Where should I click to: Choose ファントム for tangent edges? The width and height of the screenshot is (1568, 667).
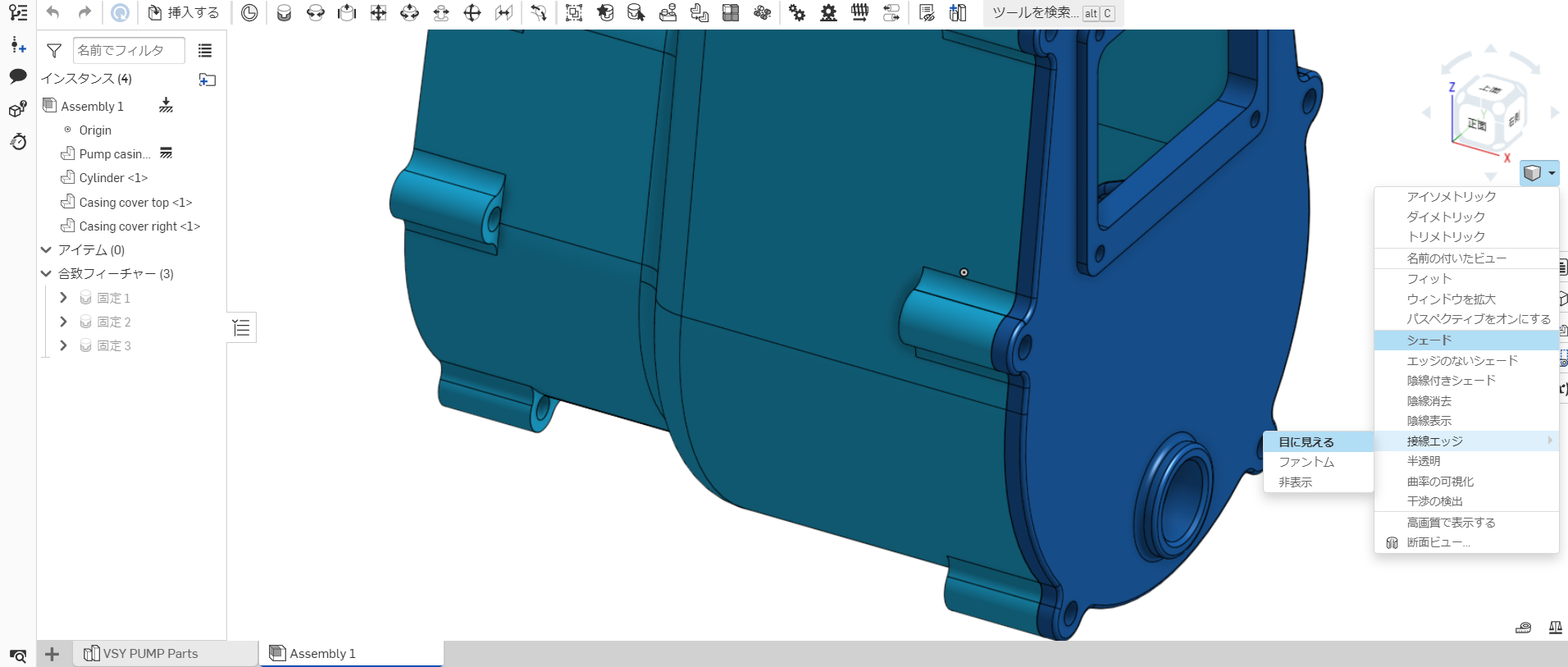1306,462
